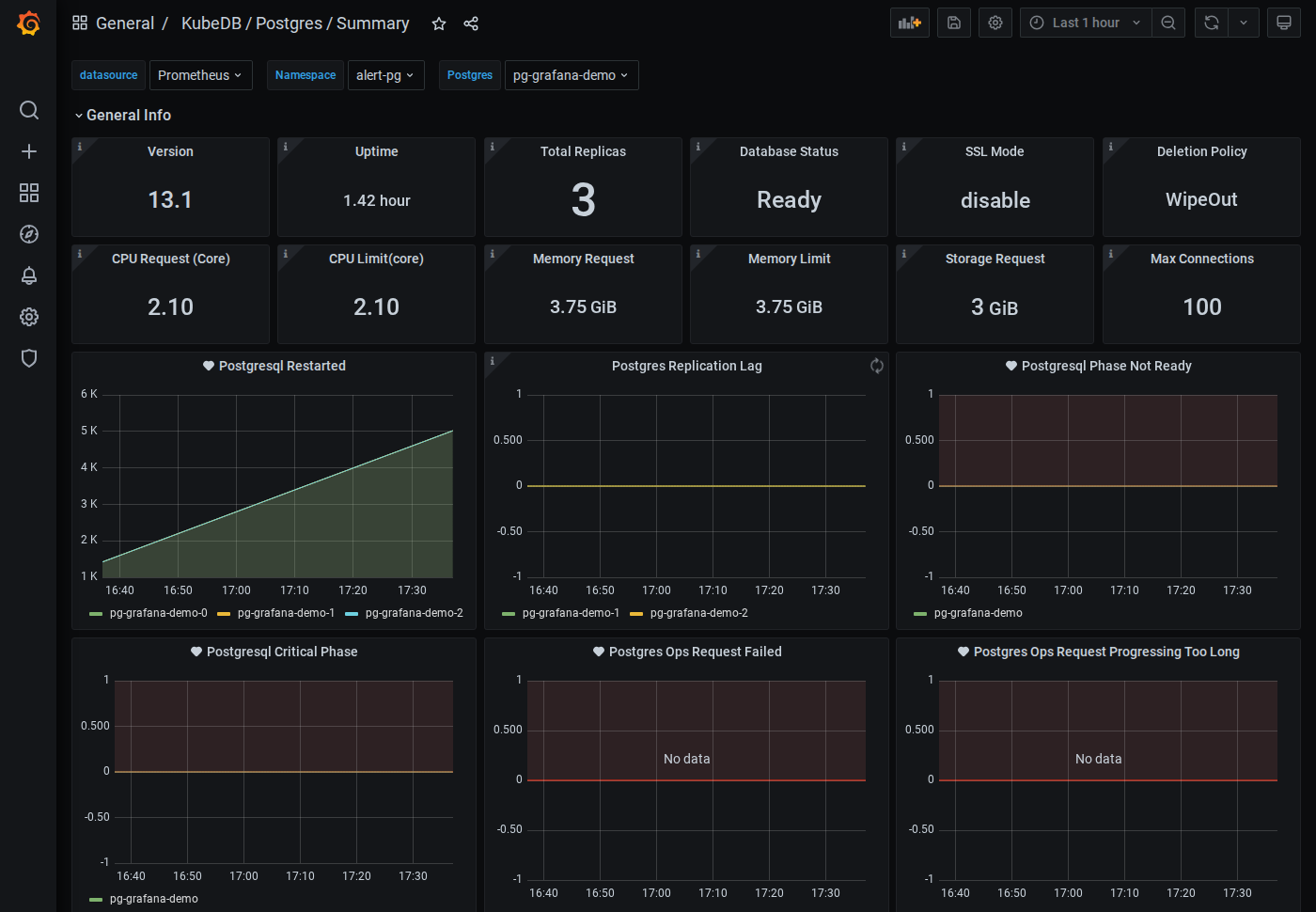Click the Ready value in Database Status
Screen dimensions: 1316x912
[790, 200]
